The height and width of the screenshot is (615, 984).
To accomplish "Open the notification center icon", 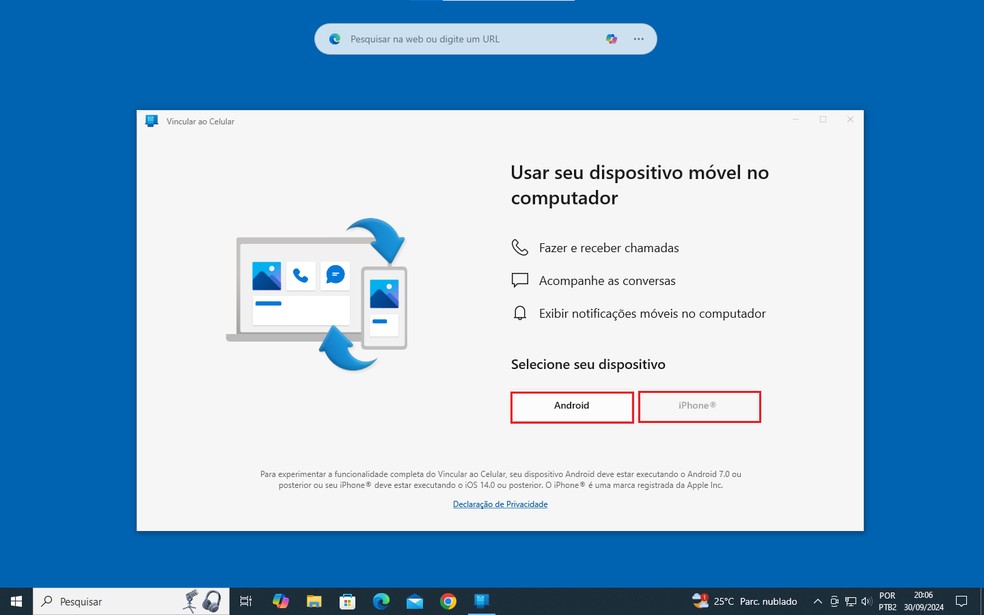I will pos(961,601).
